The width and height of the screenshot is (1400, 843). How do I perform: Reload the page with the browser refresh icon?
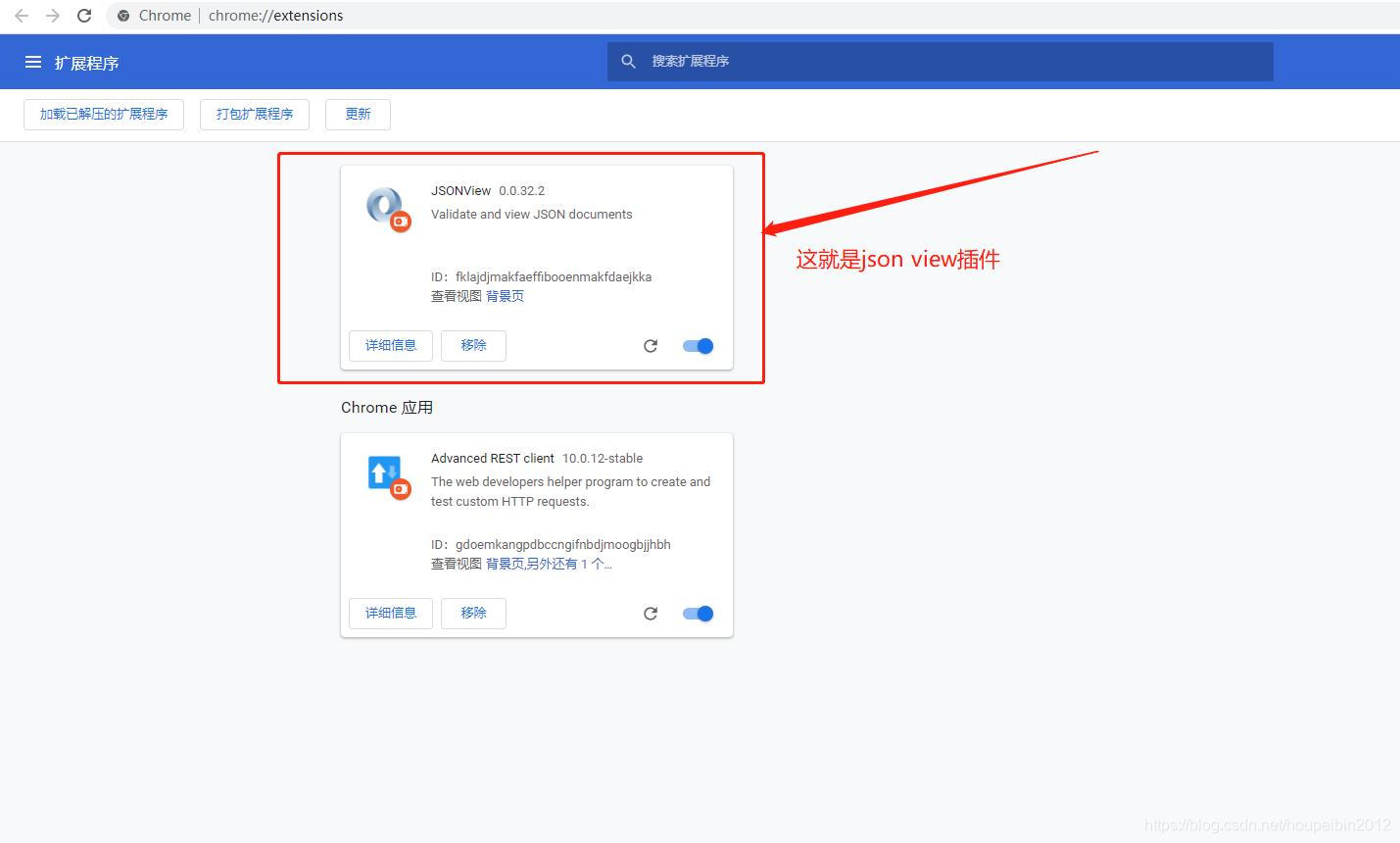tap(84, 16)
